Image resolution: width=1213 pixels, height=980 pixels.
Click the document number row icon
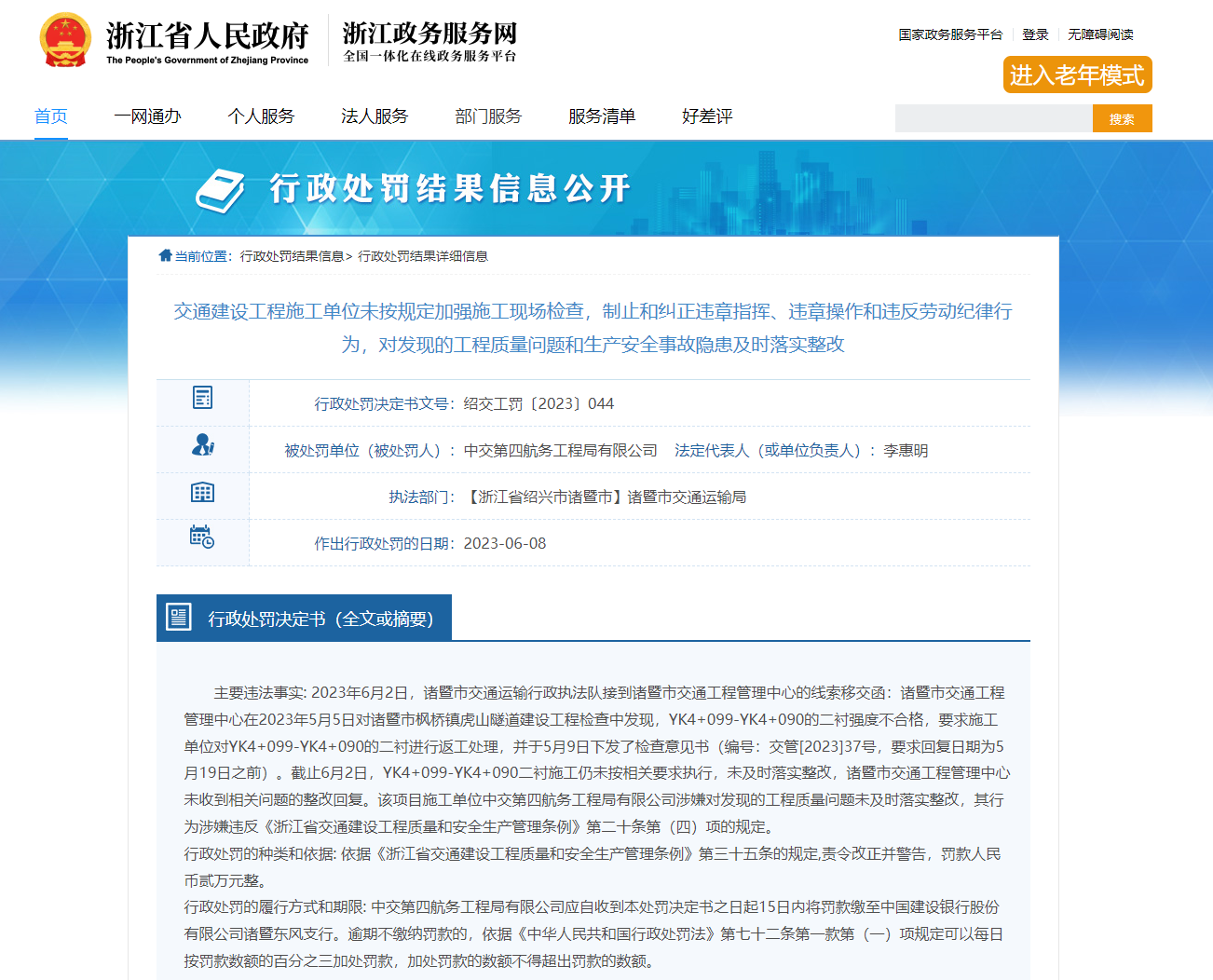202,398
